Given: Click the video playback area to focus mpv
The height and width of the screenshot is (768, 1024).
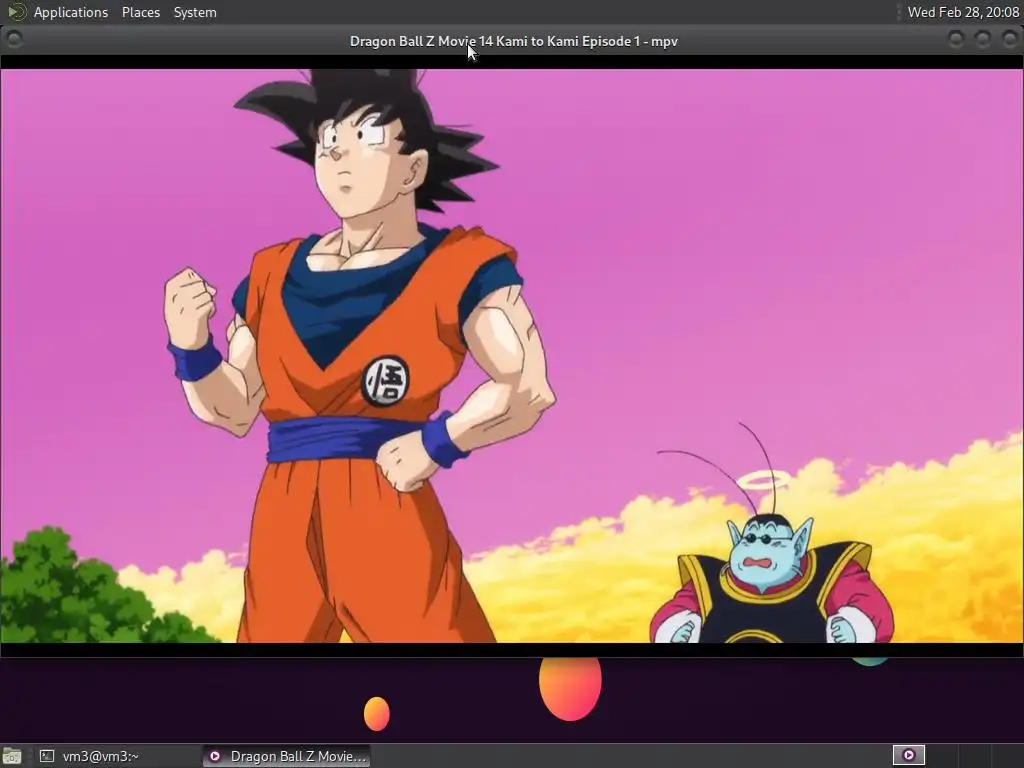Looking at the screenshot, I should coord(512,356).
